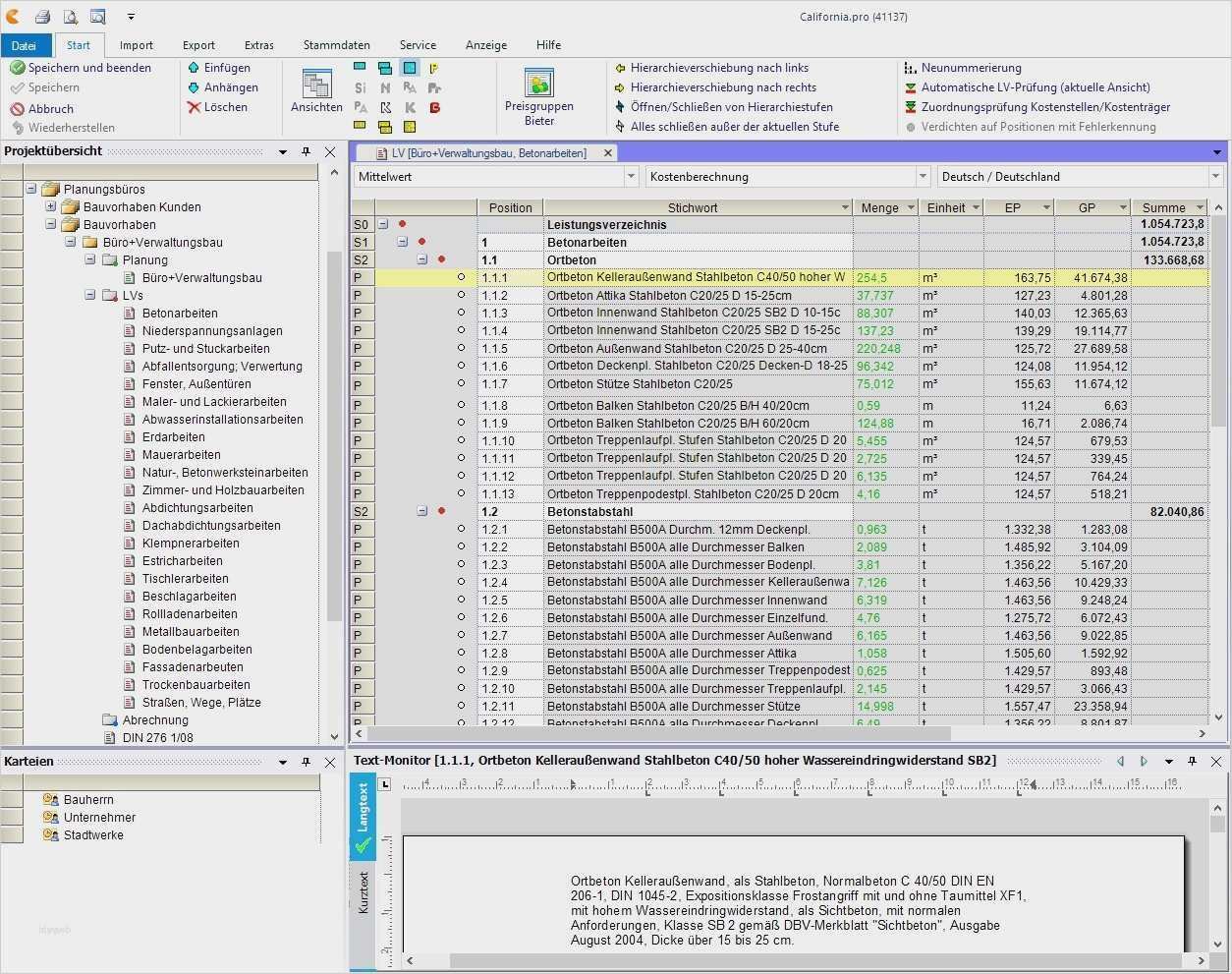Viewport: 1232px width, 974px height.
Task: Toggle the pin on Text-Monitor panel
Action: point(1192,761)
